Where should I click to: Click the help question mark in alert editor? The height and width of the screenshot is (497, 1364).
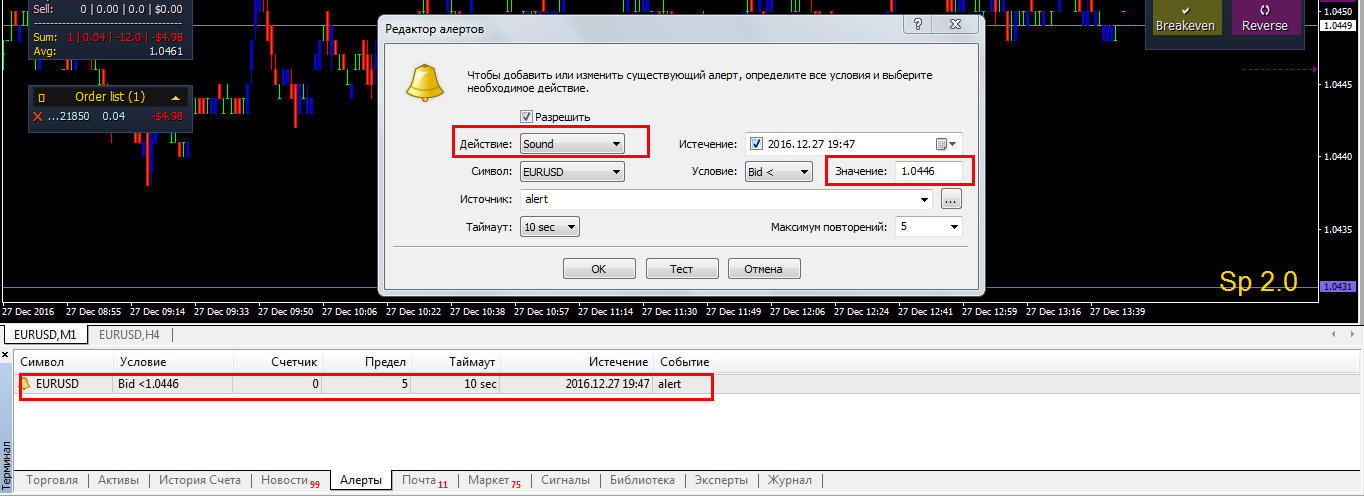point(920,25)
